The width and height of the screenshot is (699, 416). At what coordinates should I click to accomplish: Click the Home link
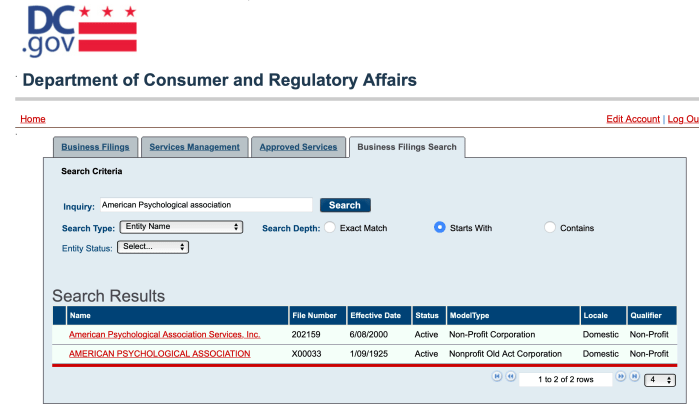[33, 119]
